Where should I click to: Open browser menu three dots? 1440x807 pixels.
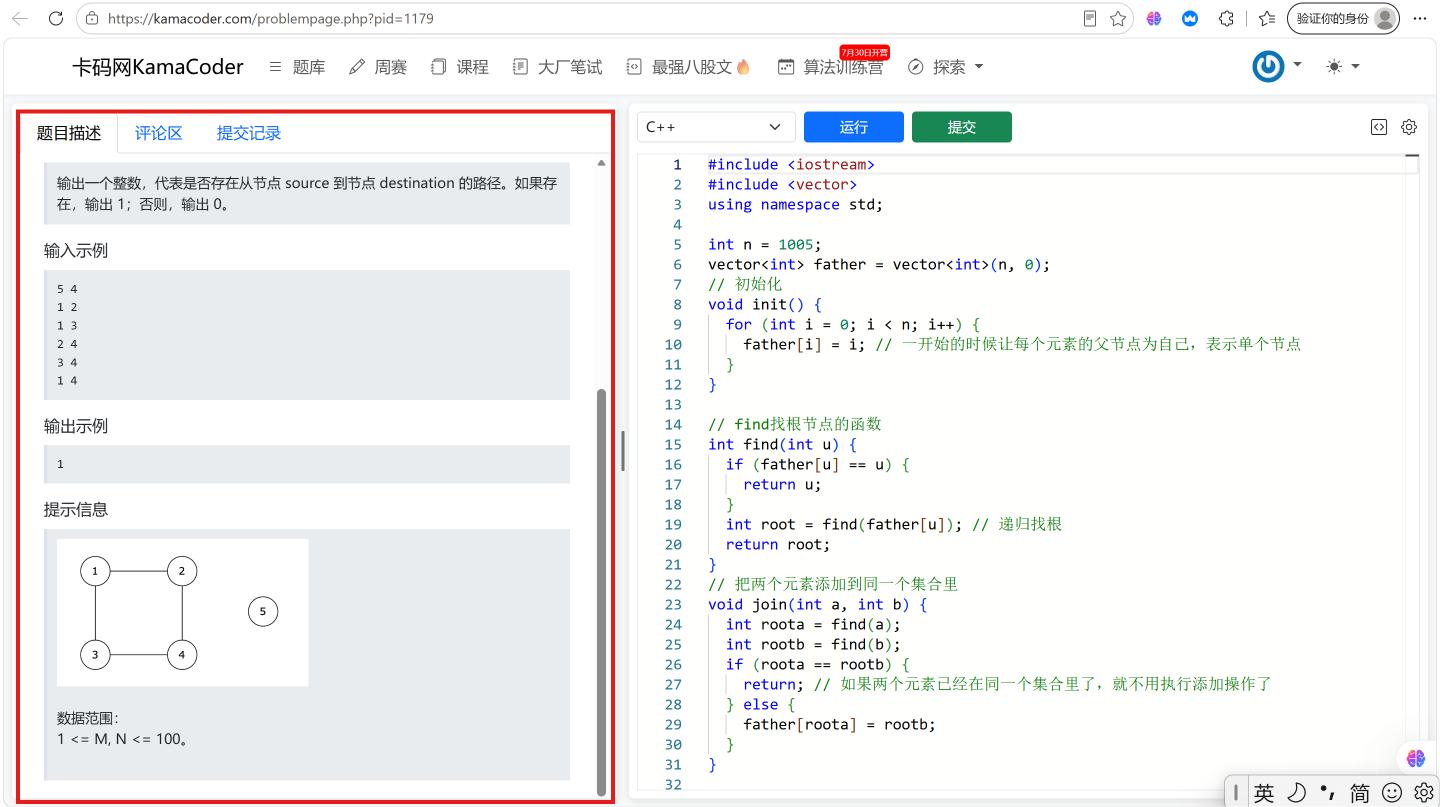click(1419, 18)
